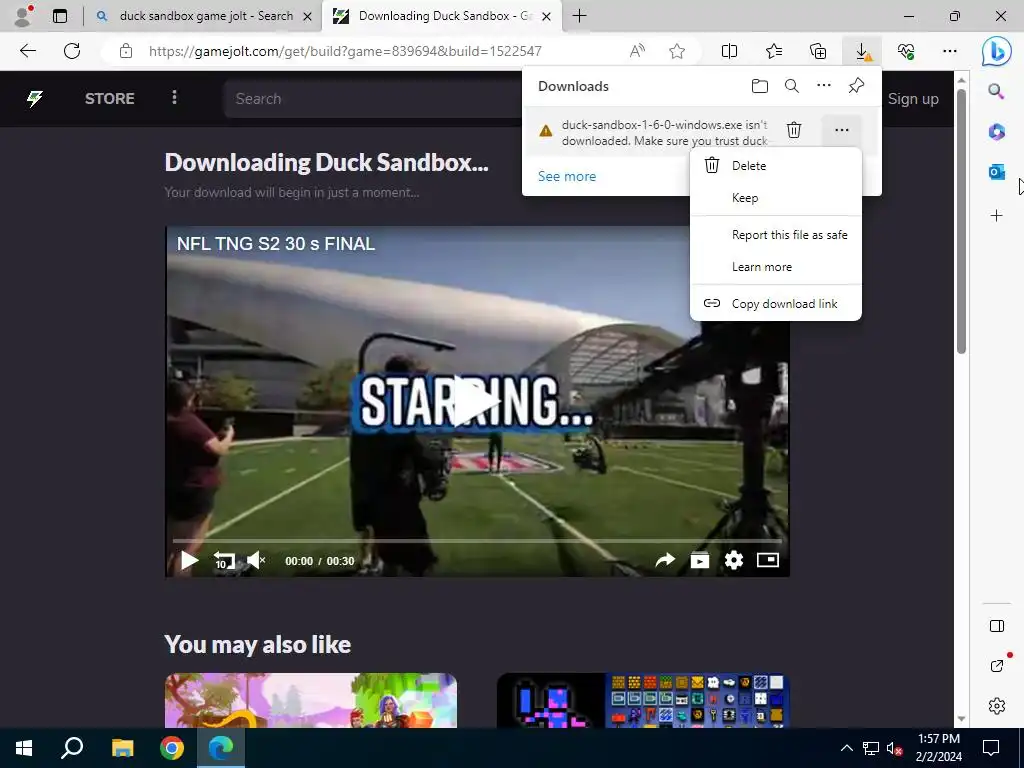Screen dimensions: 1024x768
Task: Open a new tab with plus button
Action: click(579, 16)
